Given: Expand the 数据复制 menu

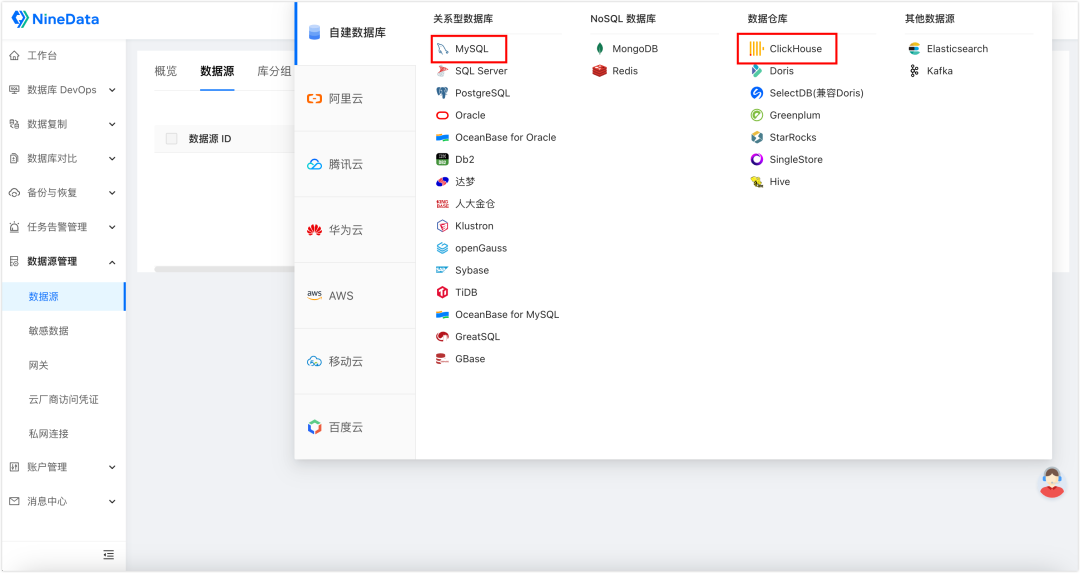Looking at the screenshot, I should [63, 124].
